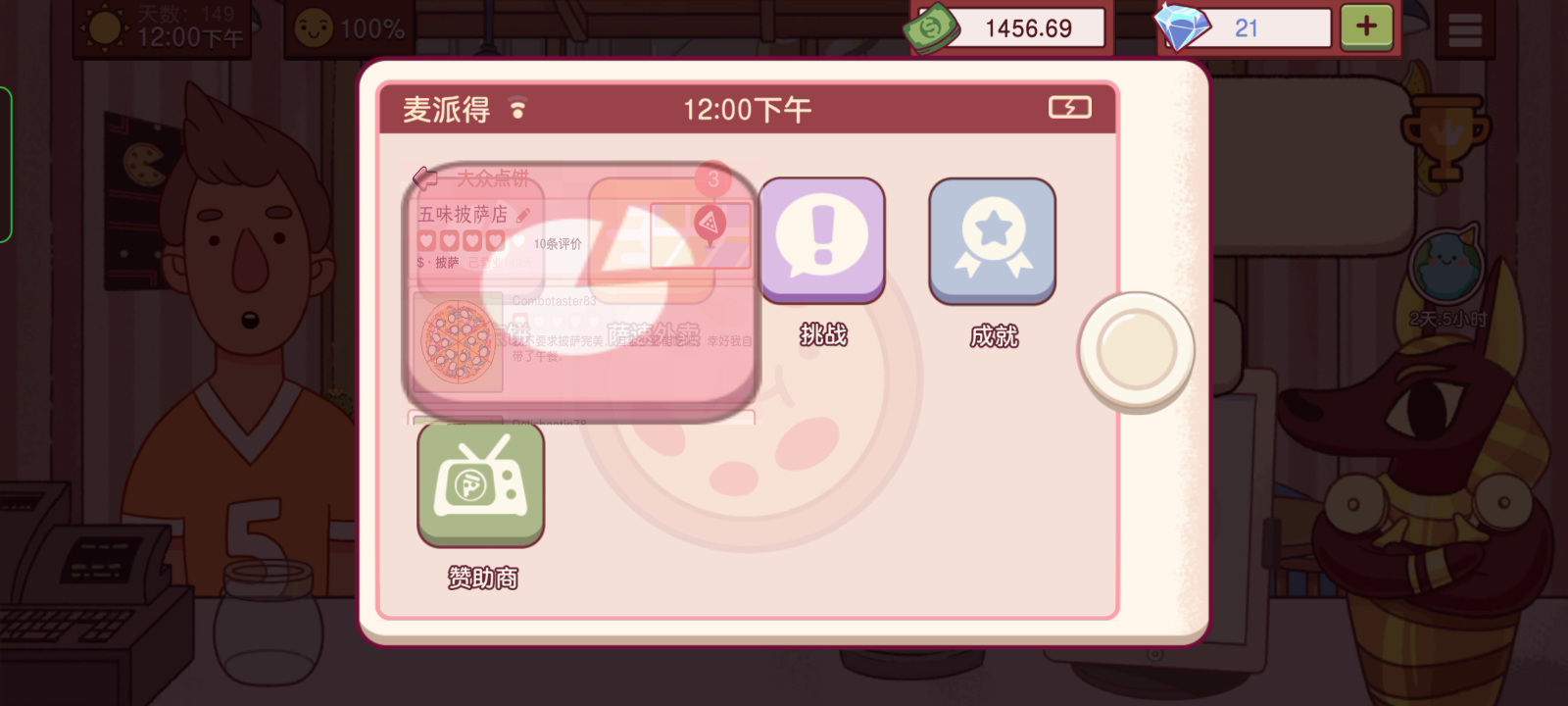Select the pizza photo in Combotaster83's review
Screen dimensions: 1568x706
click(x=458, y=341)
